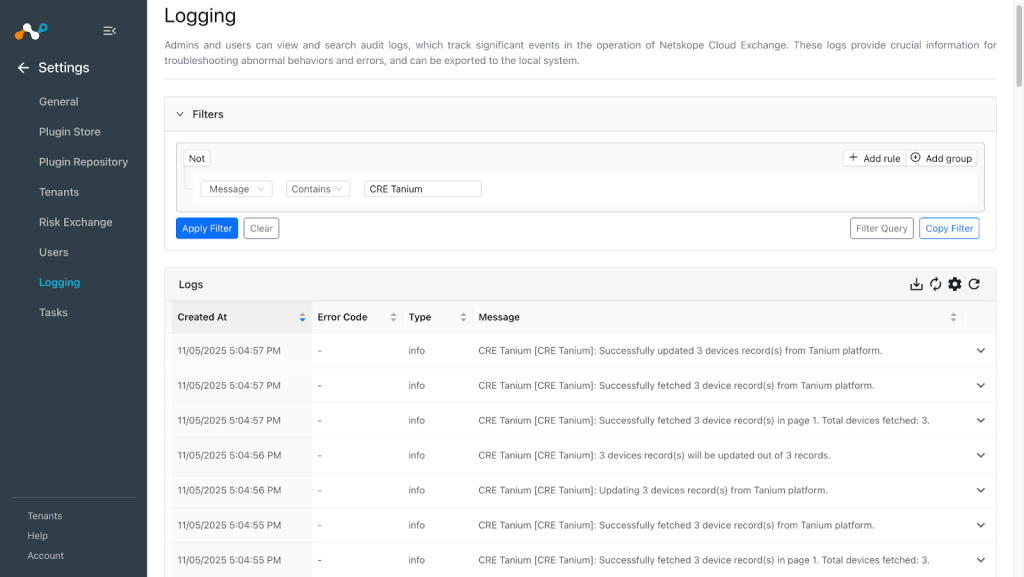1024x577 pixels.
Task: Reload logs with the refresh icon
Action: click(974, 284)
